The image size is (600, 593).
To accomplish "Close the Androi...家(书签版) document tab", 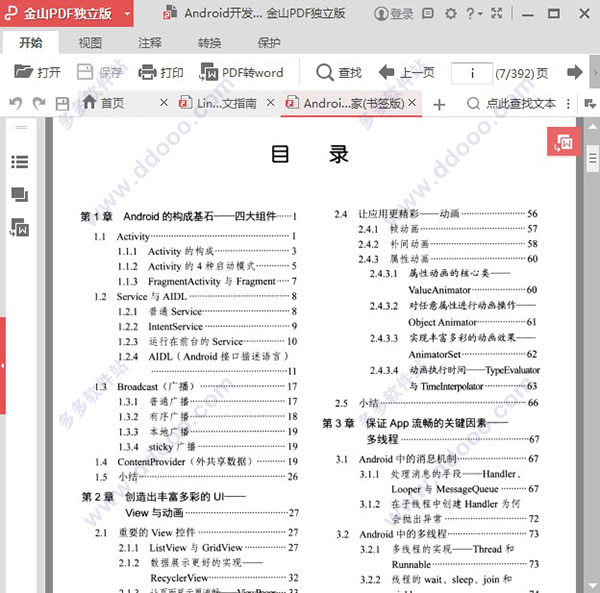I will (x=412, y=103).
